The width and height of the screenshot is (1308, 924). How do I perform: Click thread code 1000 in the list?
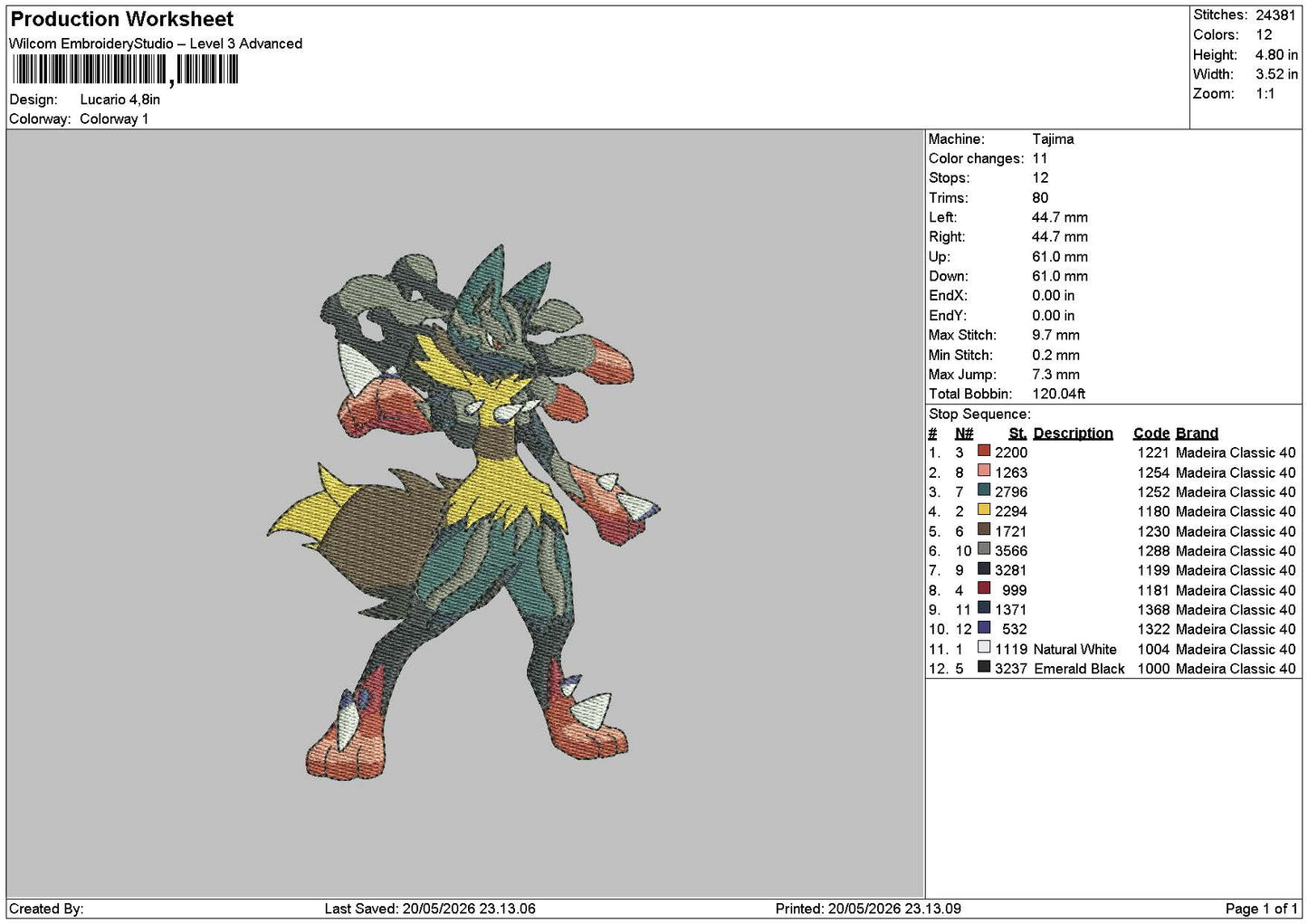click(1153, 669)
